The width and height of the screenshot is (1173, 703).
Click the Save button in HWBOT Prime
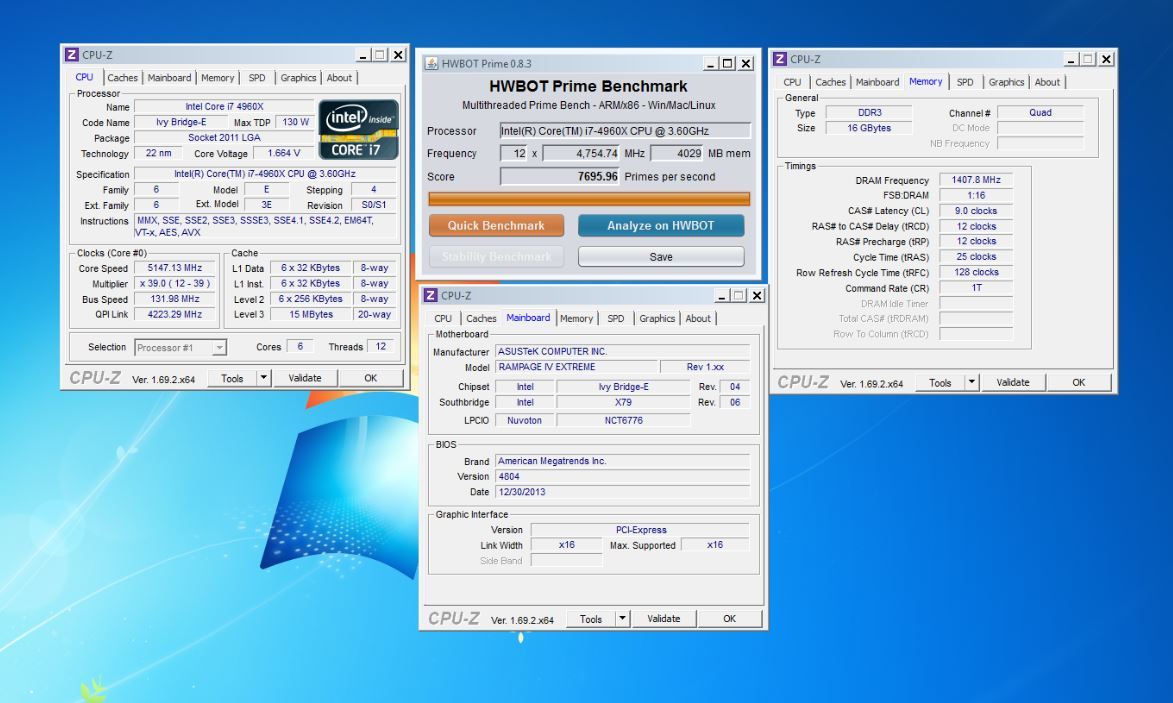click(661, 257)
